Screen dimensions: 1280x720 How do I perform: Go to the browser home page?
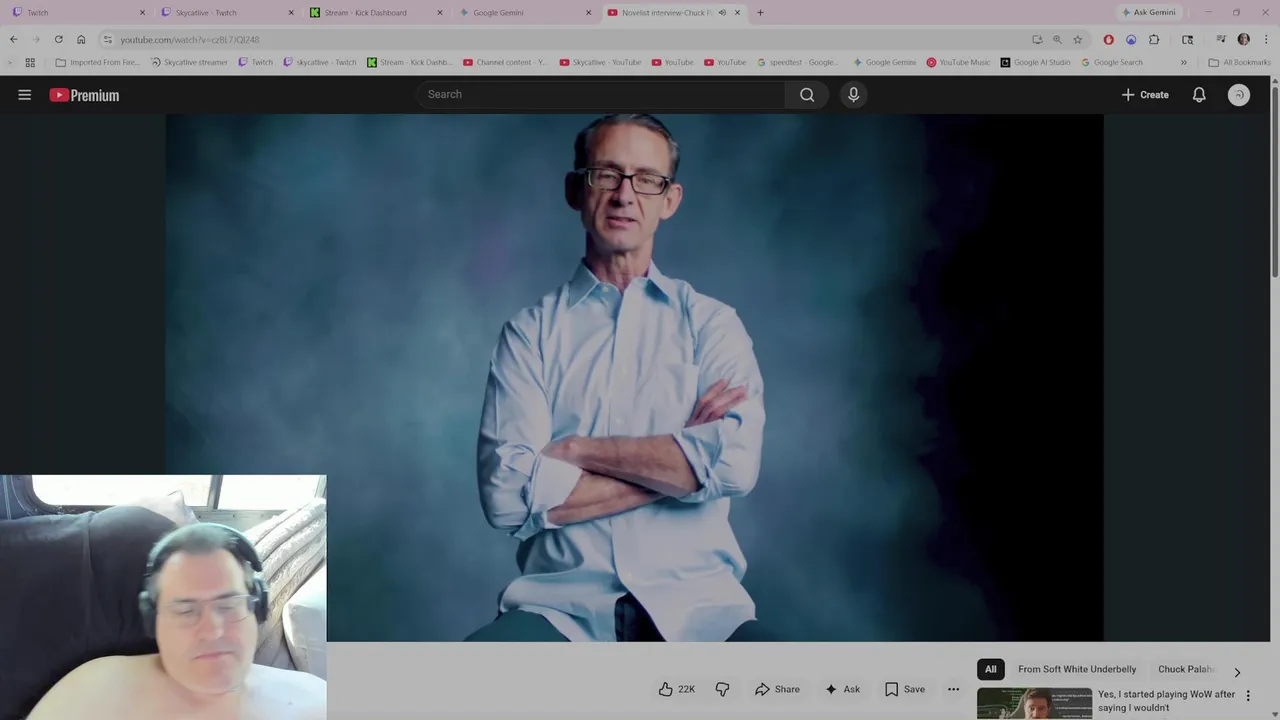click(x=81, y=39)
